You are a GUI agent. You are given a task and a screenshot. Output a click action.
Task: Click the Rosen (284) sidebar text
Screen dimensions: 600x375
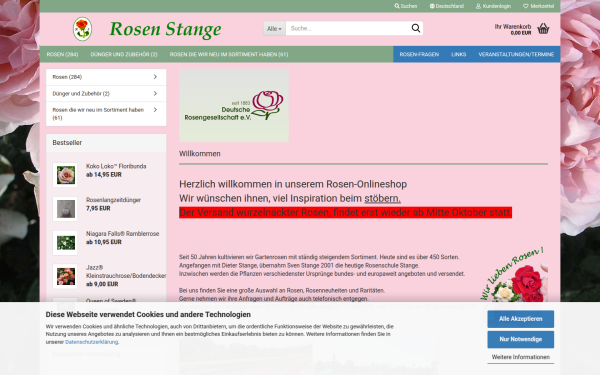click(x=67, y=77)
